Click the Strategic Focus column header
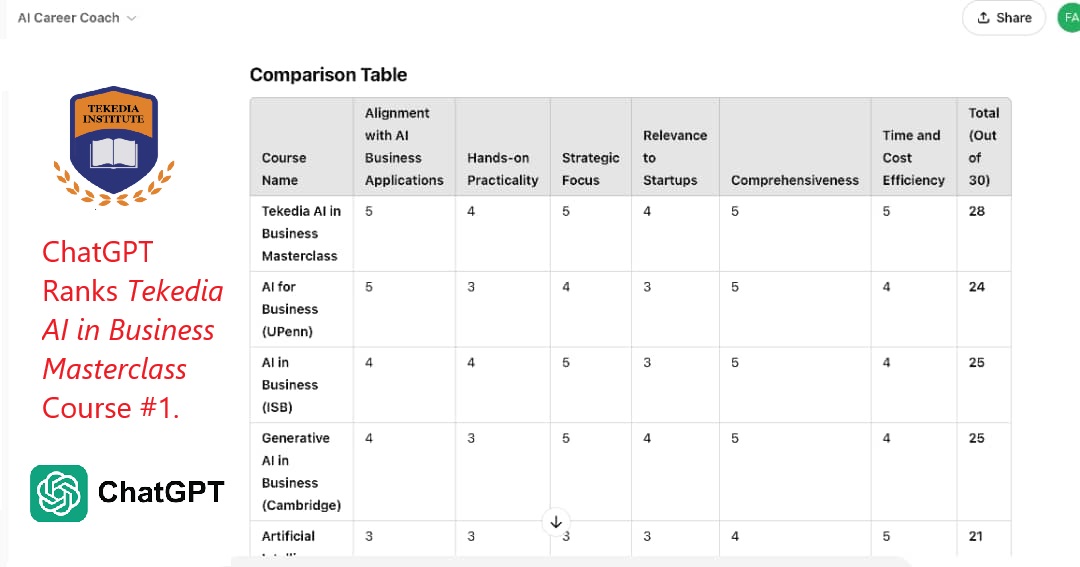 590,169
